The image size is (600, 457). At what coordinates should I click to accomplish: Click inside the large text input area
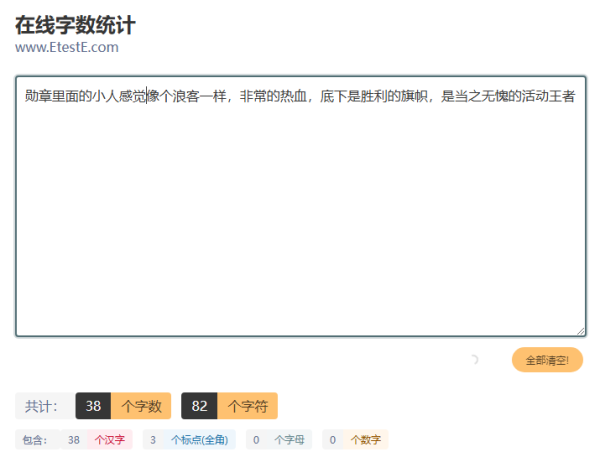point(300,206)
